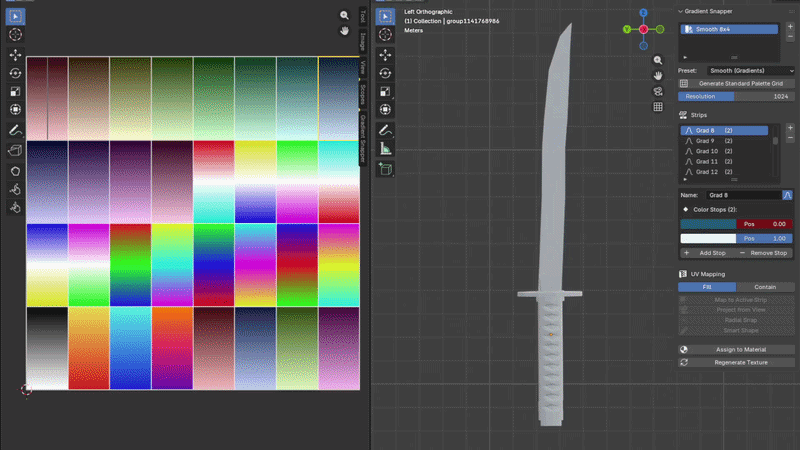The width and height of the screenshot is (800, 450).
Task: Open the teal color stop swatch
Action: [708, 224]
